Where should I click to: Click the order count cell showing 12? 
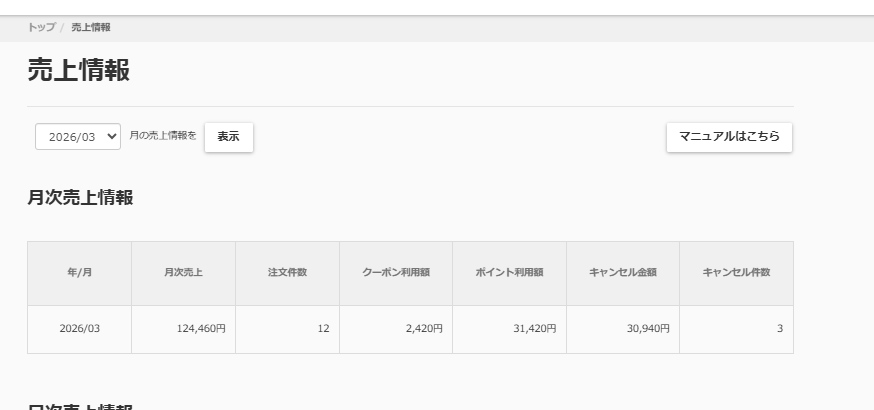pyautogui.click(x=323, y=329)
